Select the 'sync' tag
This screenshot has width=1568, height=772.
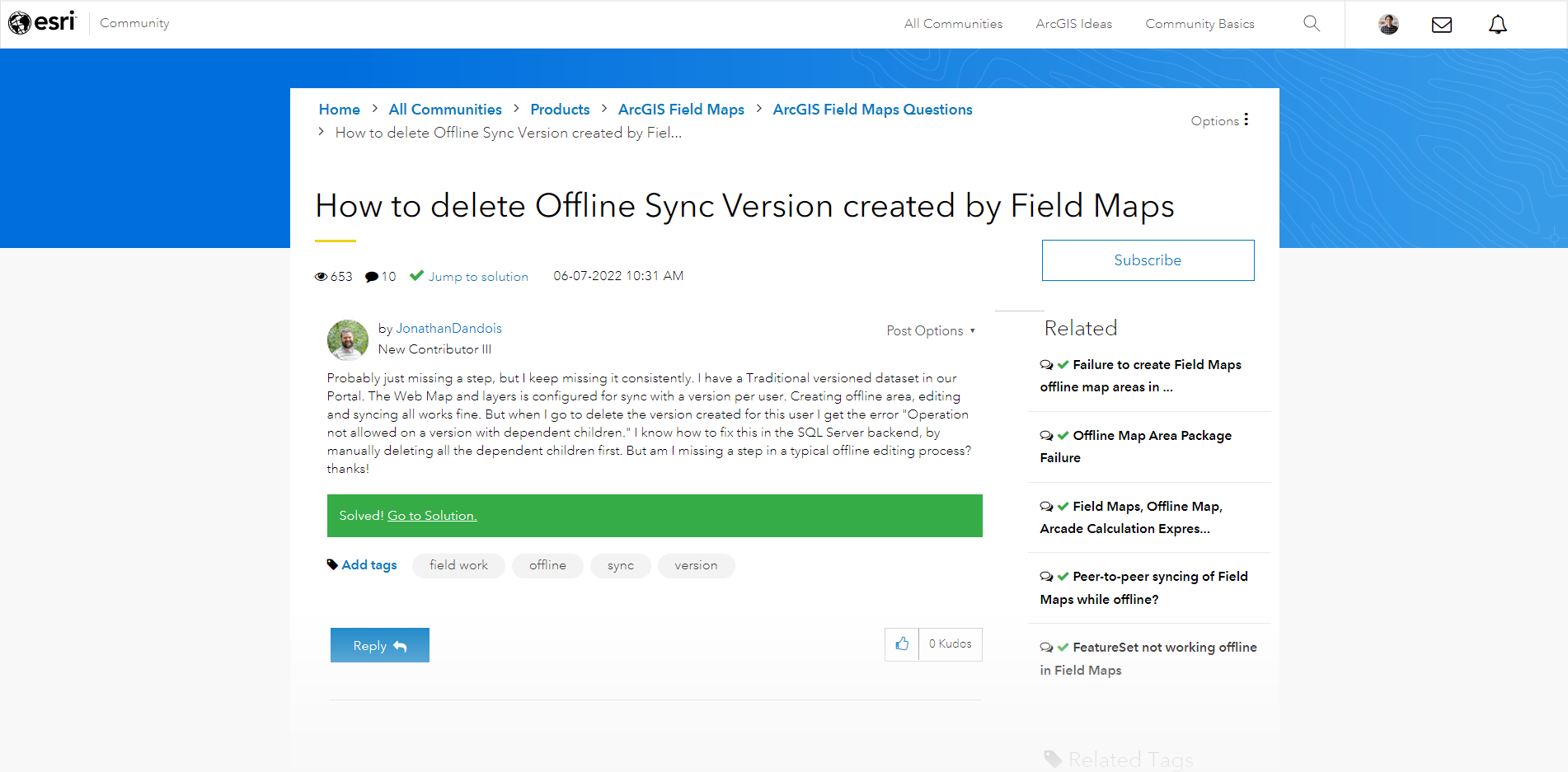(x=621, y=565)
